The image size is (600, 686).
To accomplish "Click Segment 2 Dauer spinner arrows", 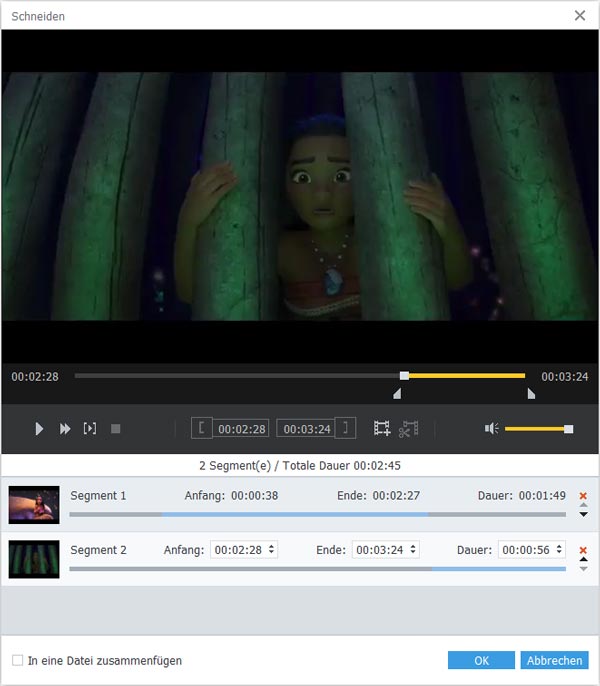I will coord(559,550).
